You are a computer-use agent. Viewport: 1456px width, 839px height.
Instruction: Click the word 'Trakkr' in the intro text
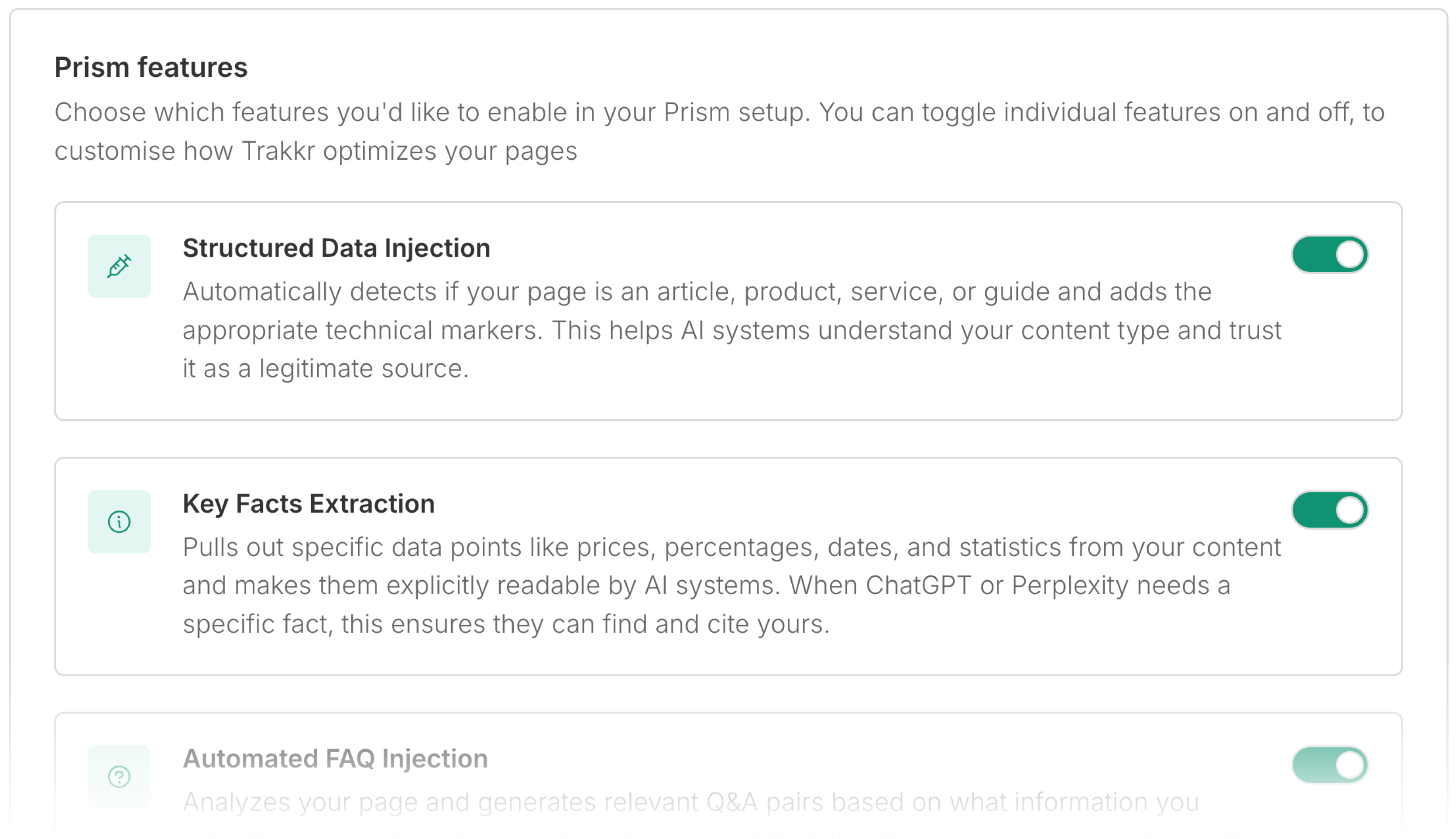(x=278, y=151)
